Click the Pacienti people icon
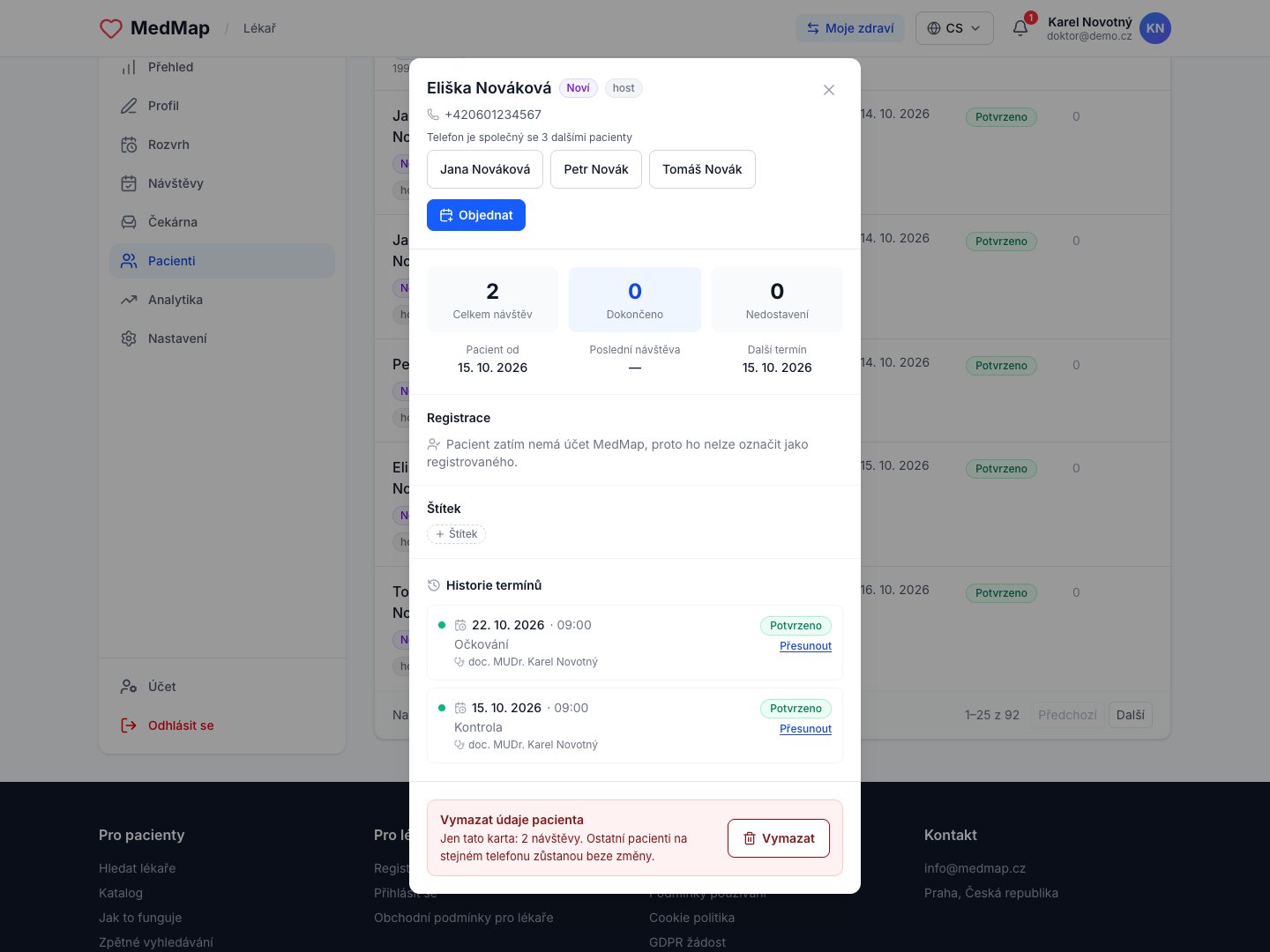 tap(129, 261)
